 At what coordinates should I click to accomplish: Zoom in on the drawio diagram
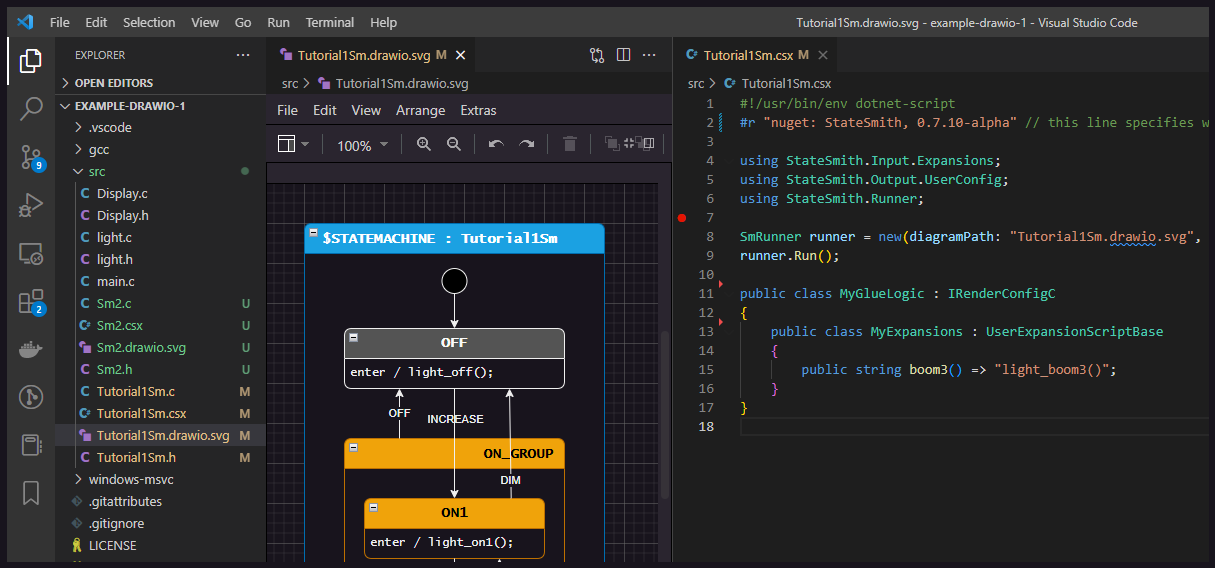click(424, 144)
